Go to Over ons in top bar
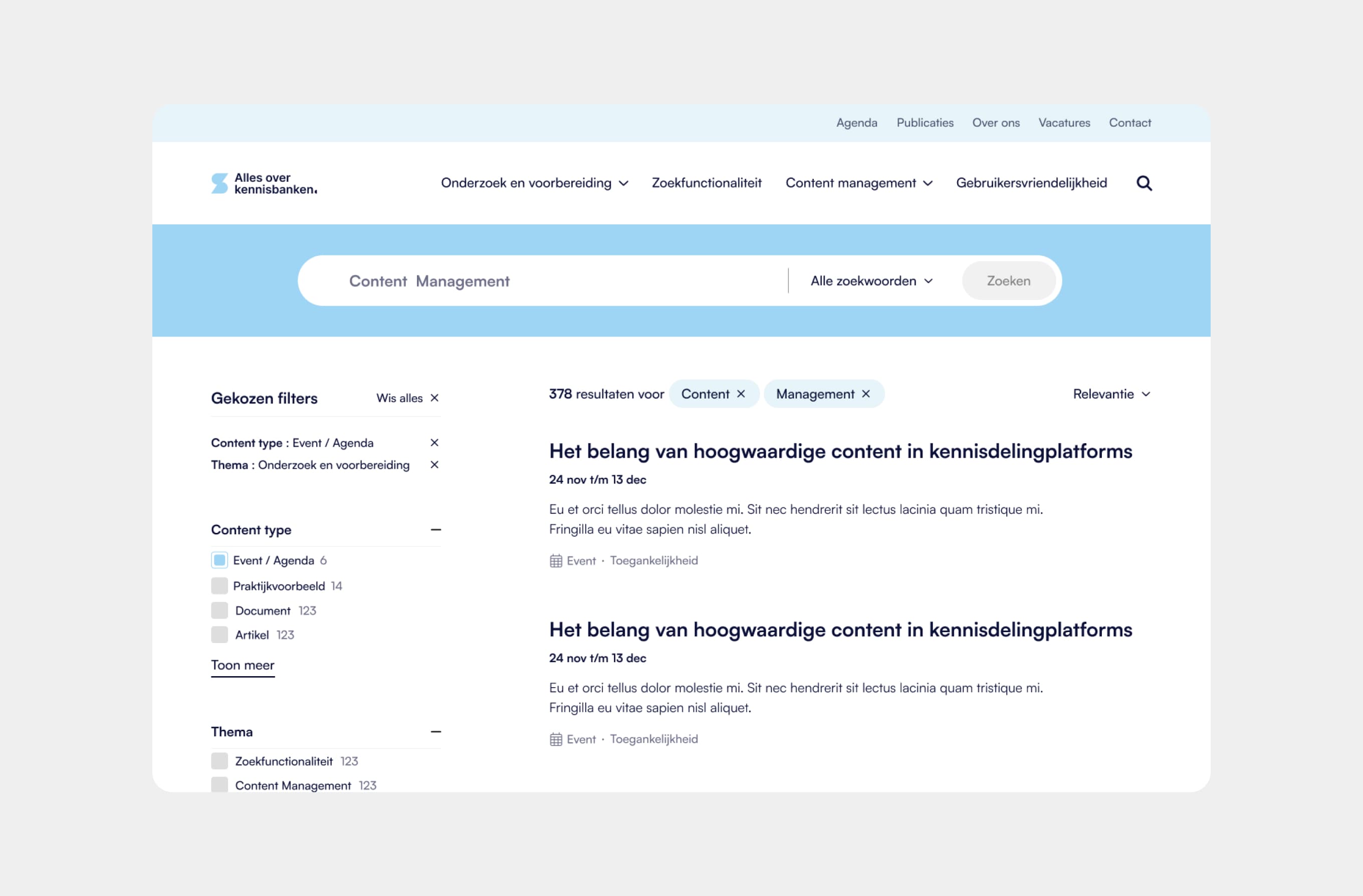Image resolution: width=1363 pixels, height=896 pixels. 996,123
